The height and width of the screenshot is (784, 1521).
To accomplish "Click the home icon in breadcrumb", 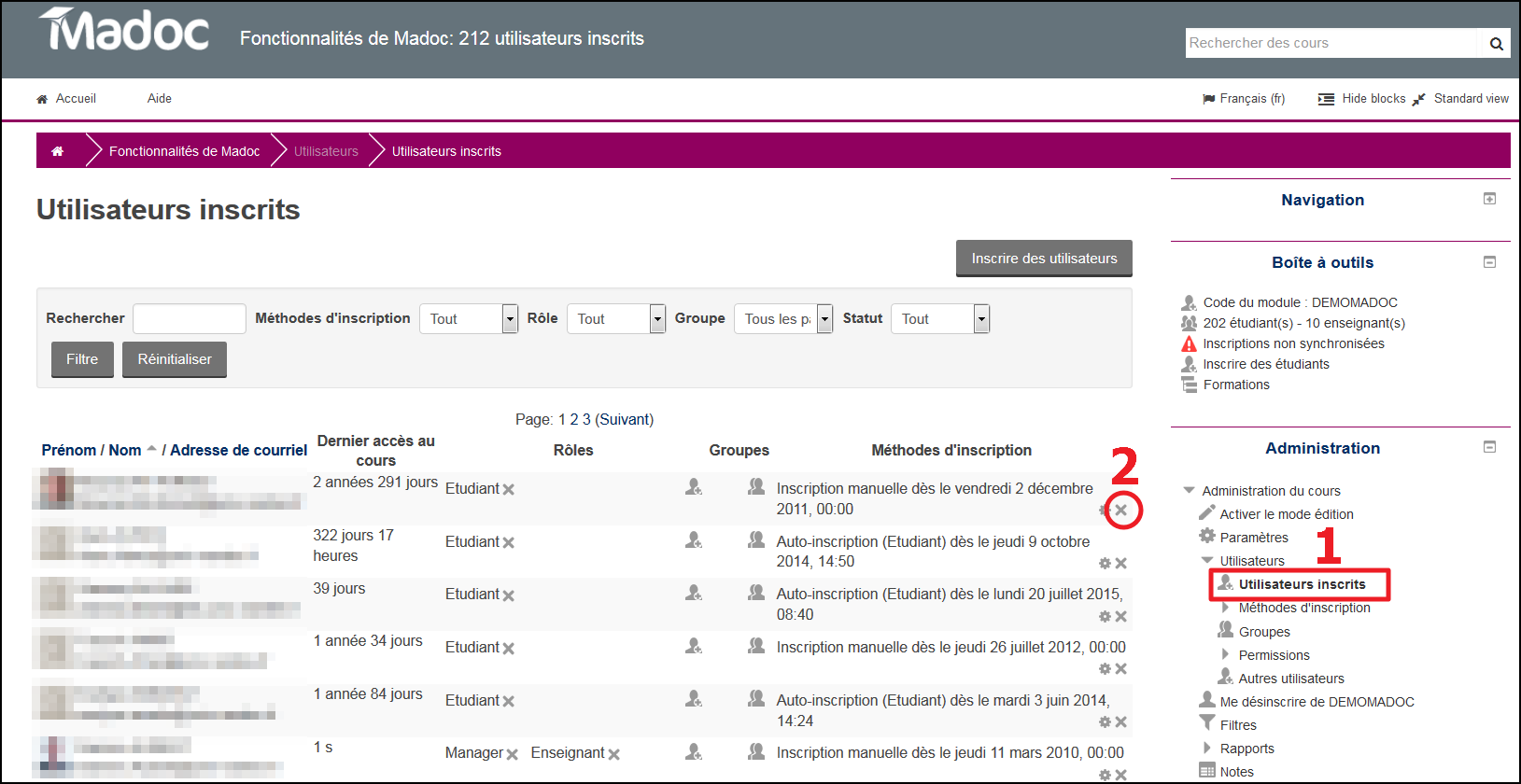I will point(58,151).
